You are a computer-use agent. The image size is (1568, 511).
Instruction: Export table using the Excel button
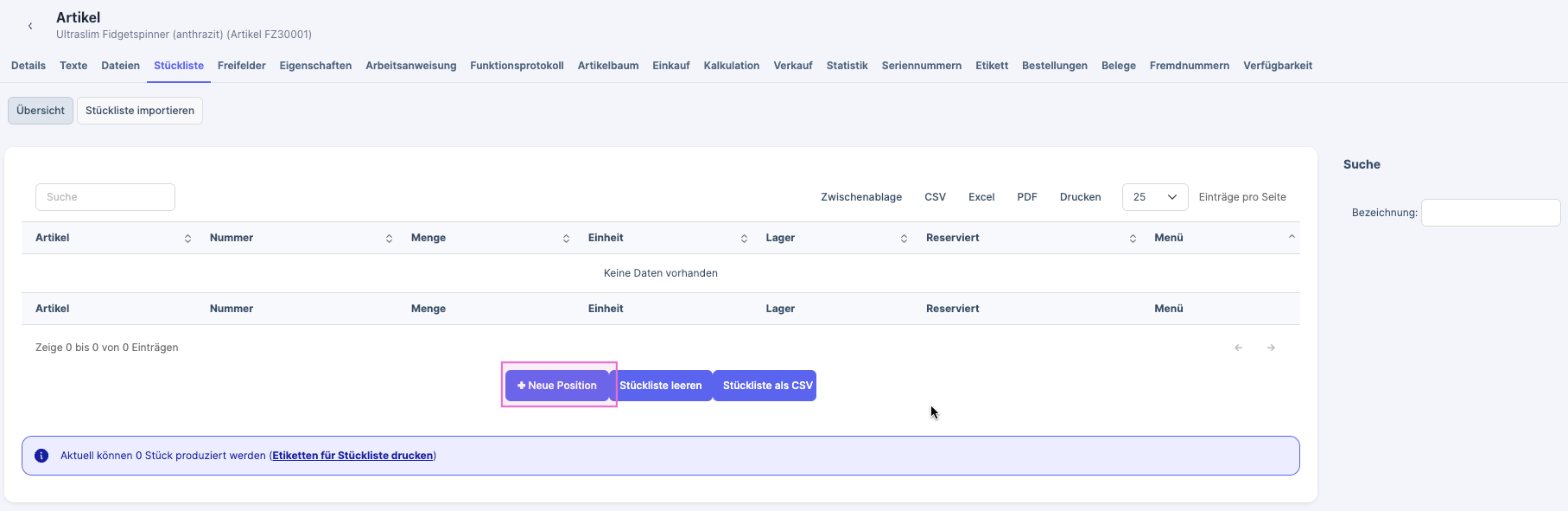coord(981,197)
